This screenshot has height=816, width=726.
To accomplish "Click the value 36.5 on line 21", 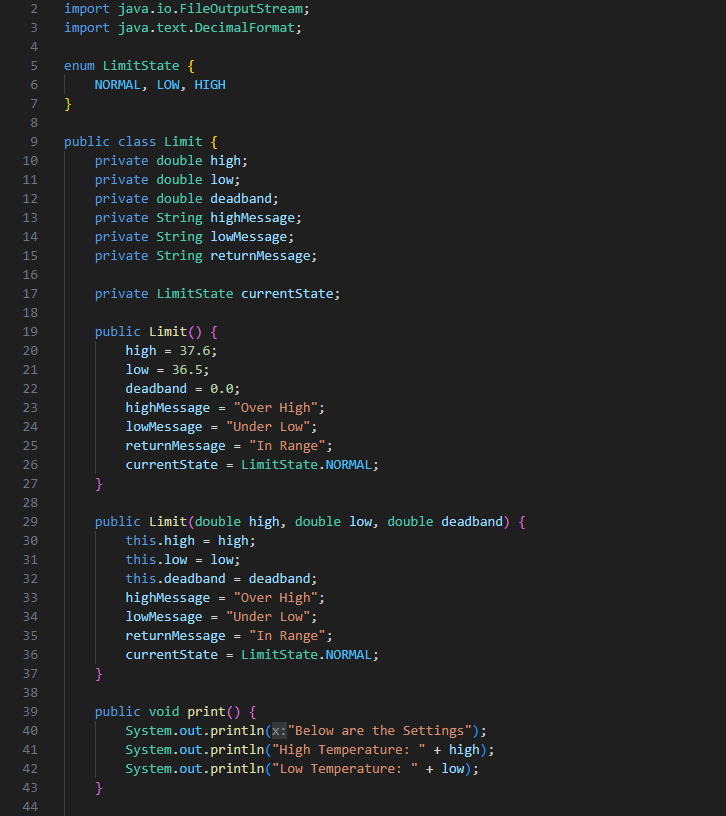I will coord(187,370).
